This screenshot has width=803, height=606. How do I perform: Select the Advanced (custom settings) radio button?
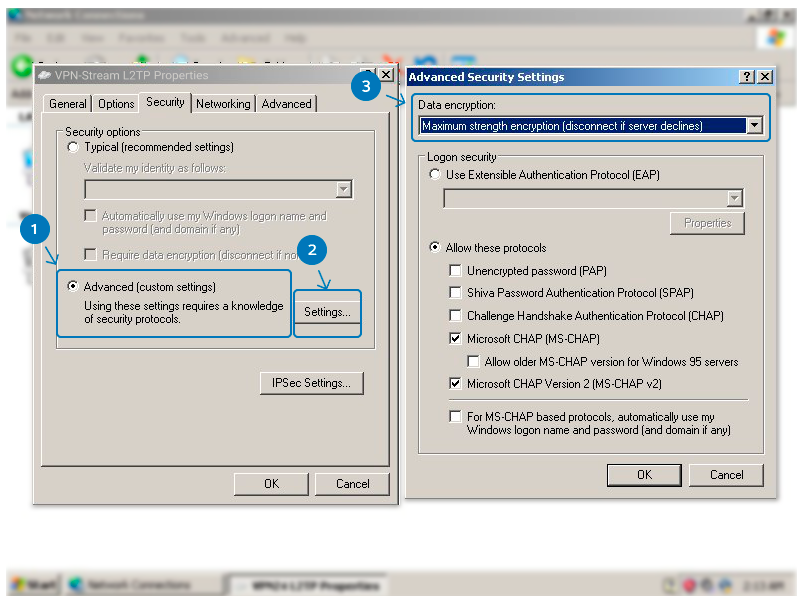pos(73,286)
